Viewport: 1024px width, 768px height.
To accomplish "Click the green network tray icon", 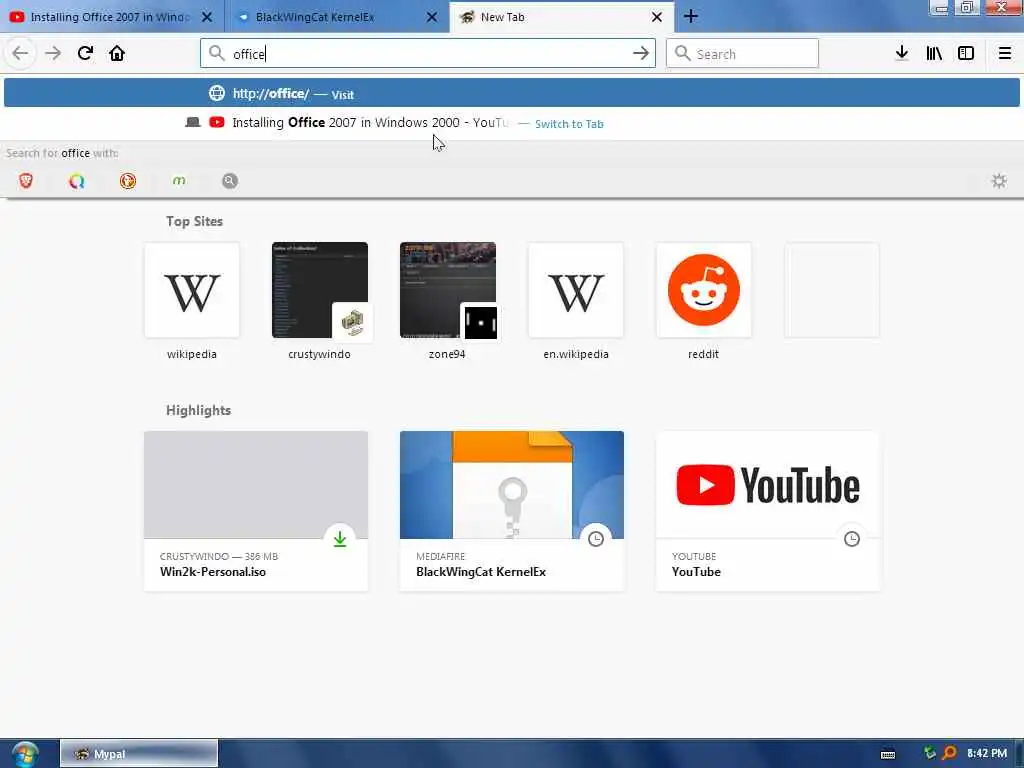I will point(929,754).
